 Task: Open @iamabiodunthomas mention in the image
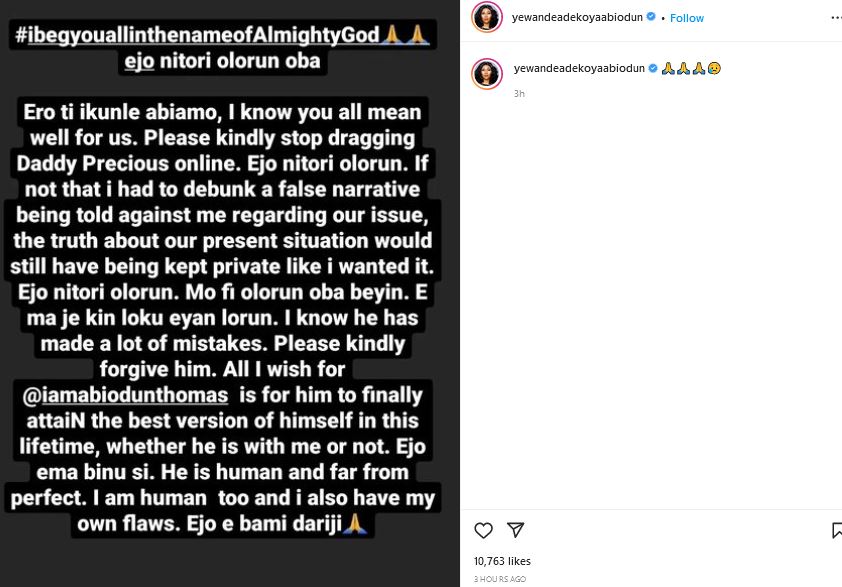[126, 395]
